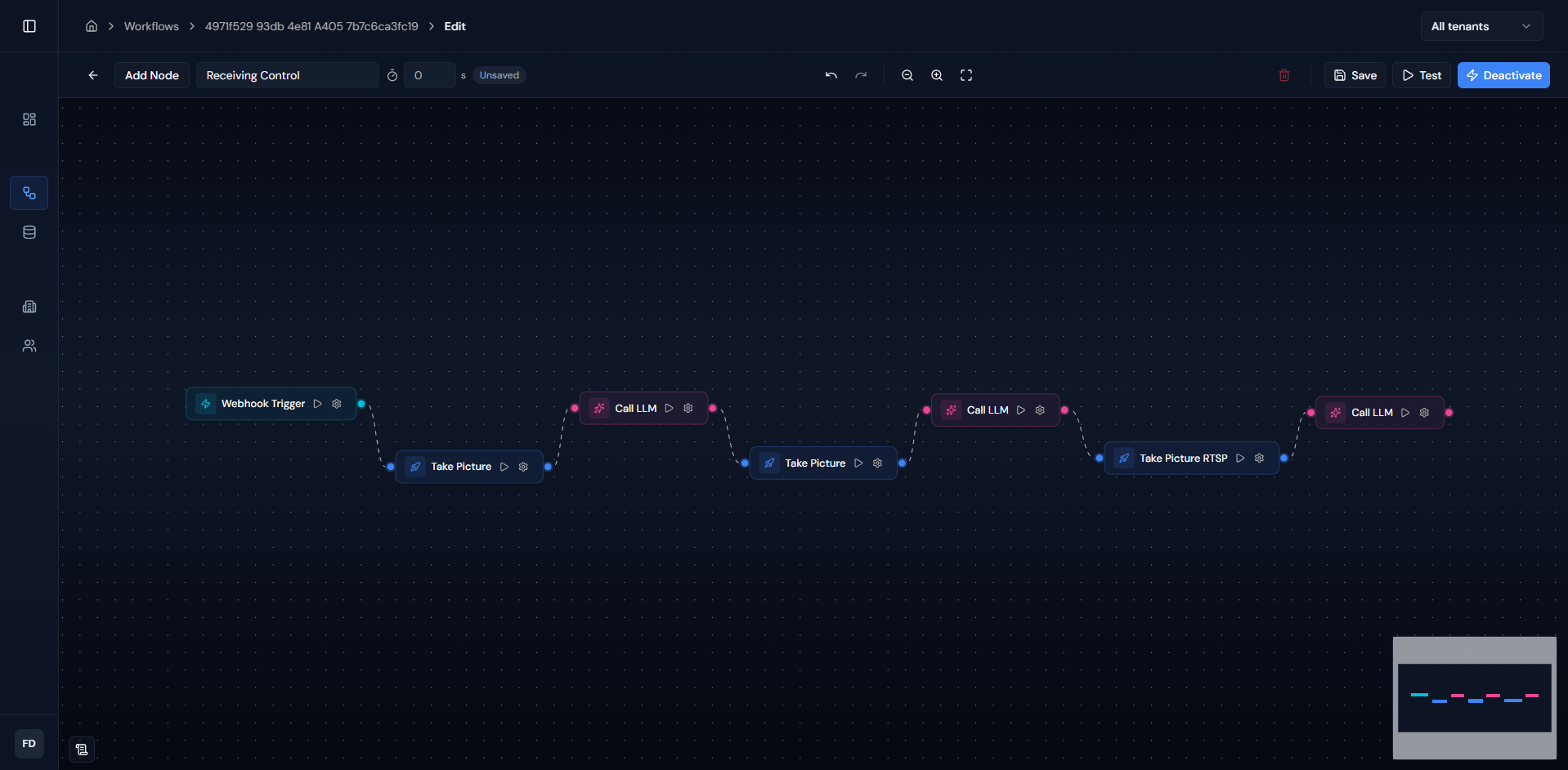
Task: Run the first Call LLM node after Webhook's Take Picture
Action: point(670,409)
